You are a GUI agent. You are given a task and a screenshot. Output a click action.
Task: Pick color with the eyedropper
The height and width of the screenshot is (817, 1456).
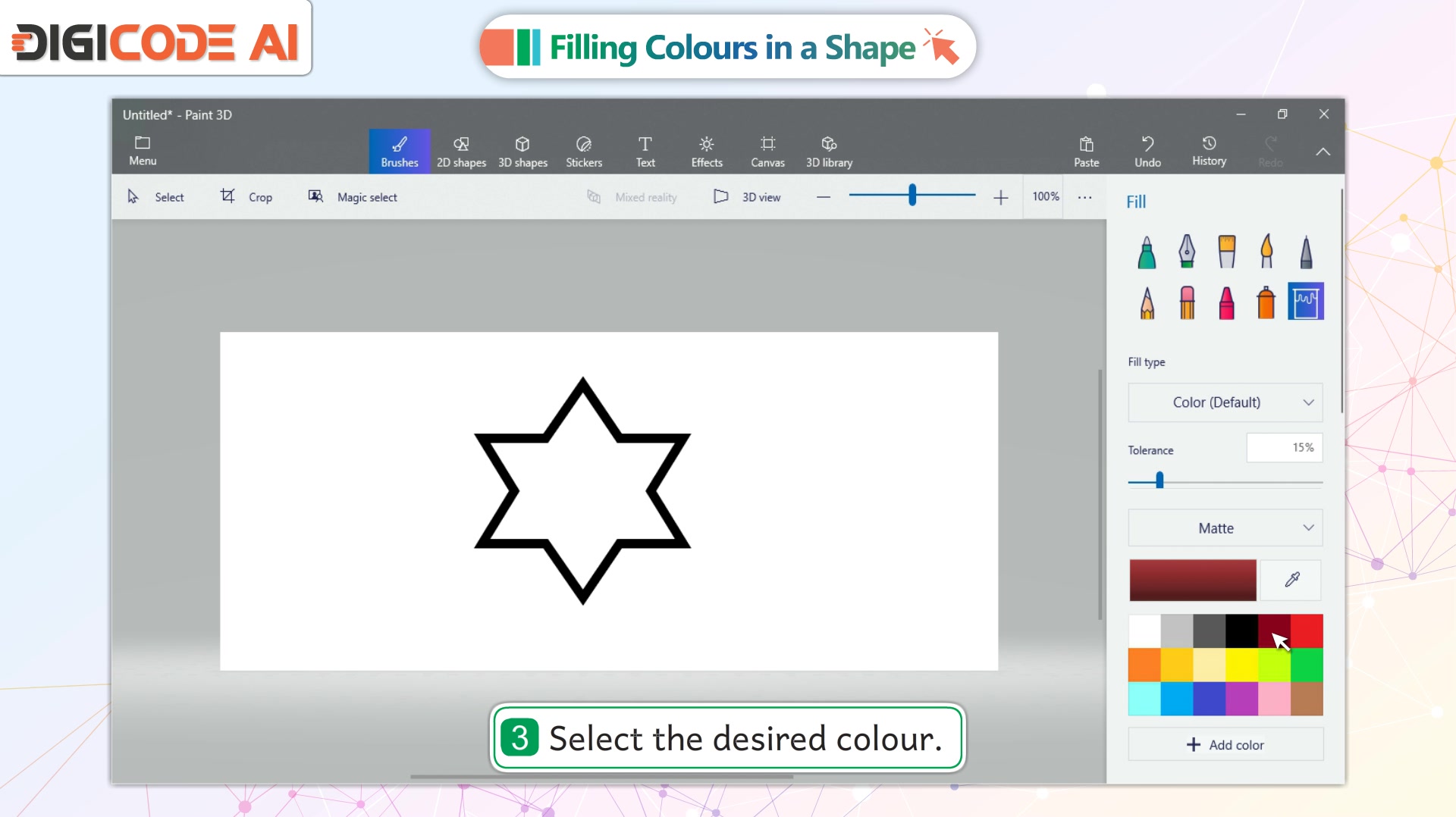click(x=1292, y=580)
